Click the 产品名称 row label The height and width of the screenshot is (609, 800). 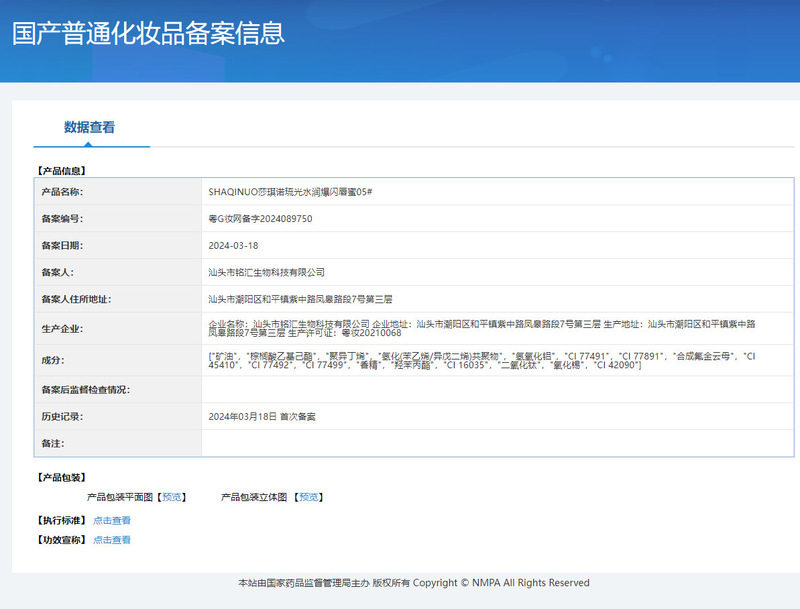(x=62, y=191)
